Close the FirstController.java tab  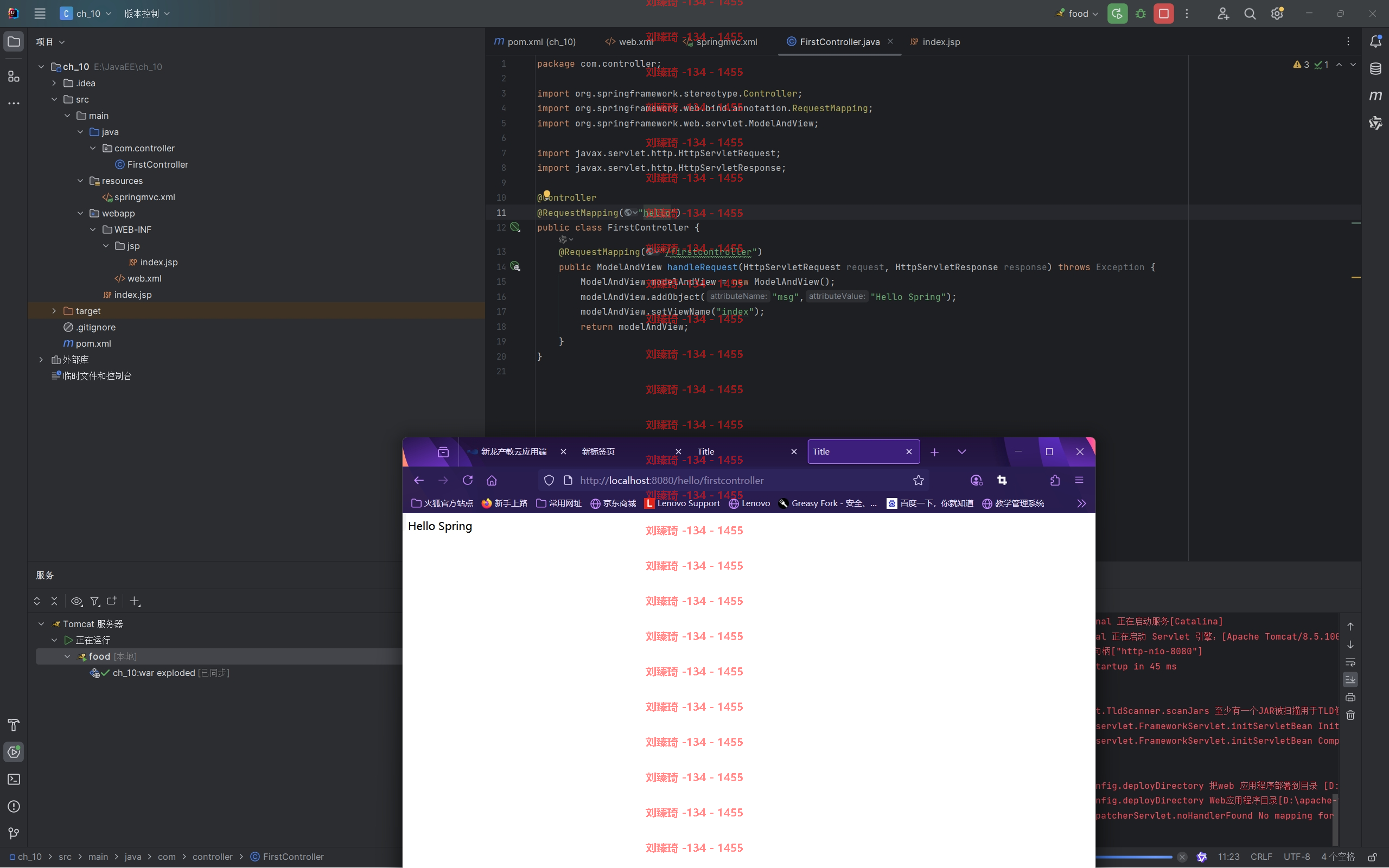[890, 41]
